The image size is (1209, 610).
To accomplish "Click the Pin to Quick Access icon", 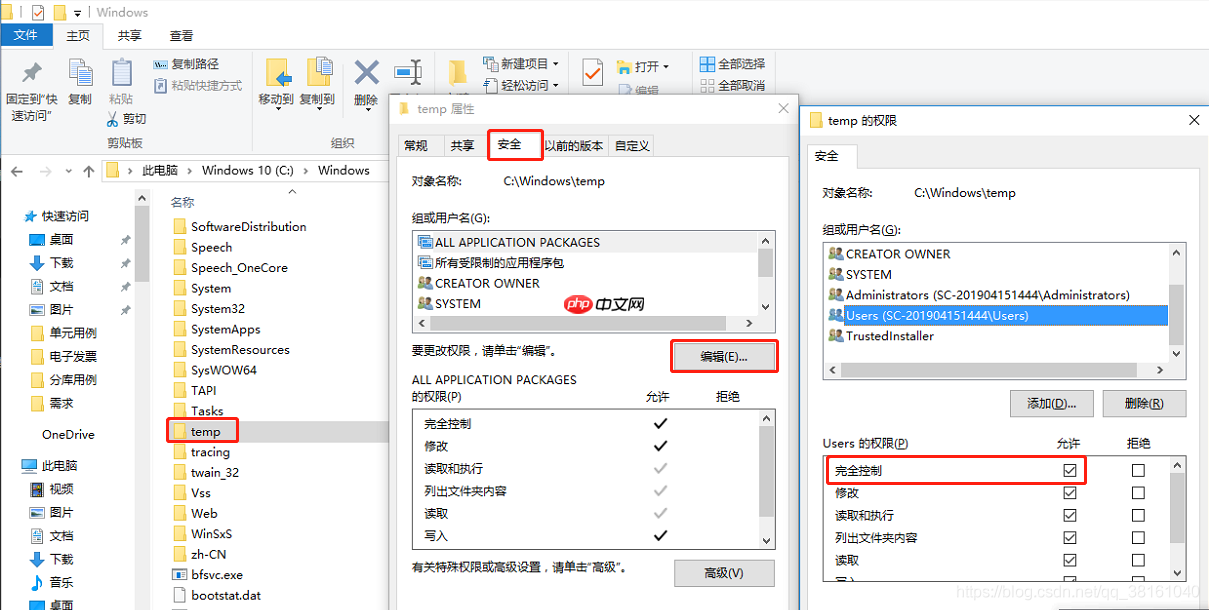I will pyautogui.click(x=32, y=72).
